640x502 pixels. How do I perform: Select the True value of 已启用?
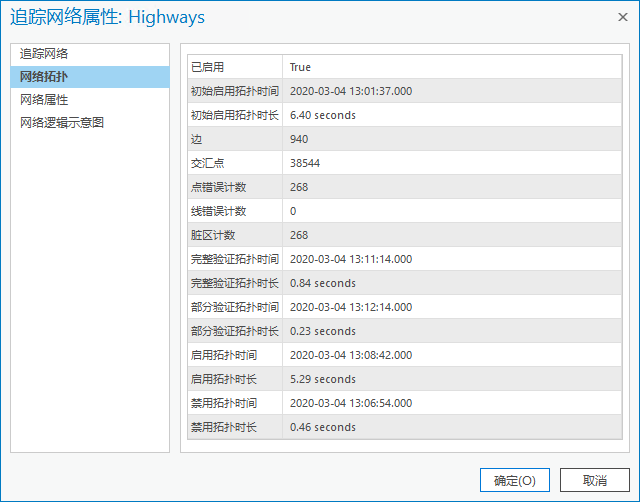[300, 67]
